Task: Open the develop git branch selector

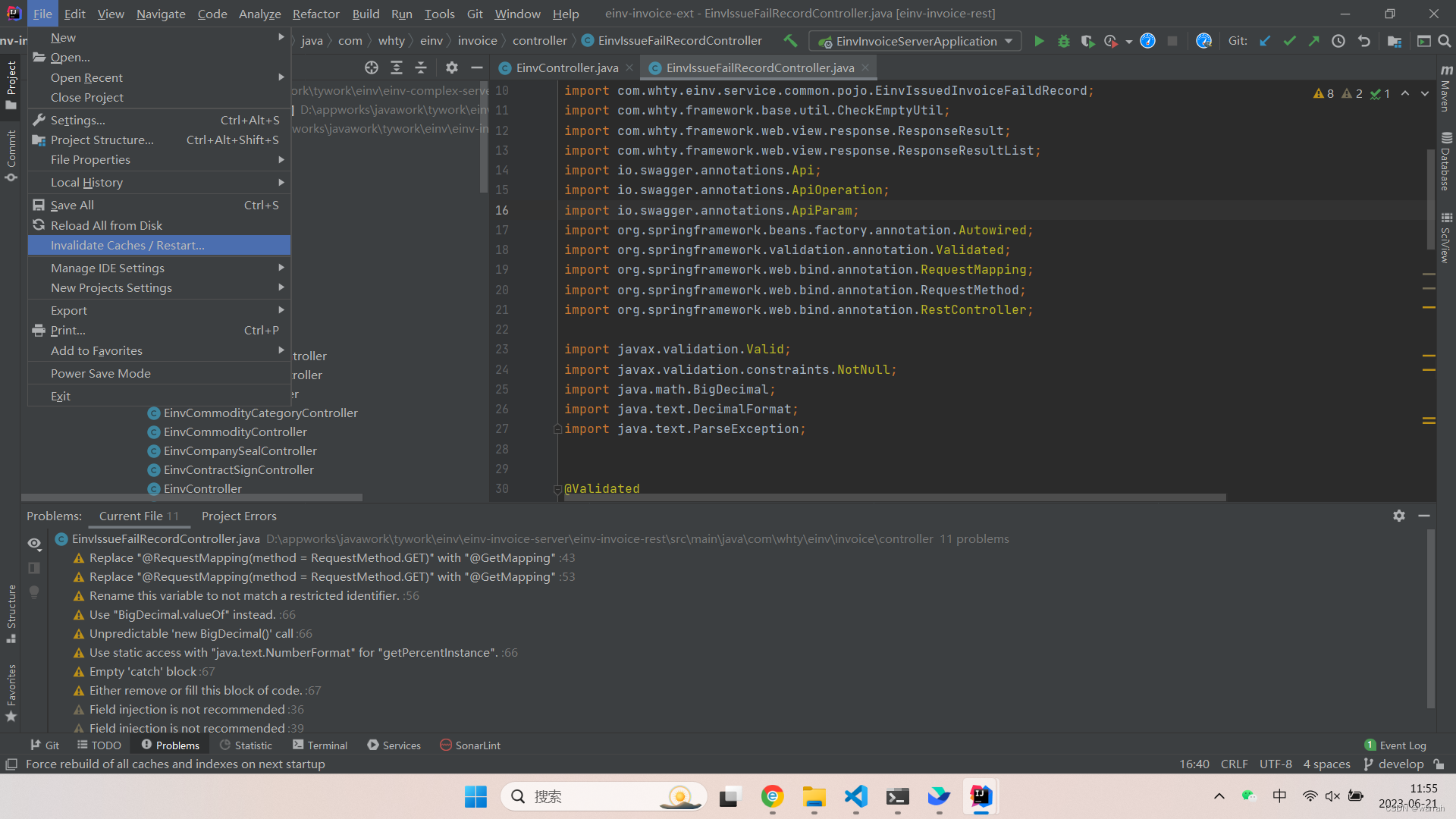Action: point(1394,764)
